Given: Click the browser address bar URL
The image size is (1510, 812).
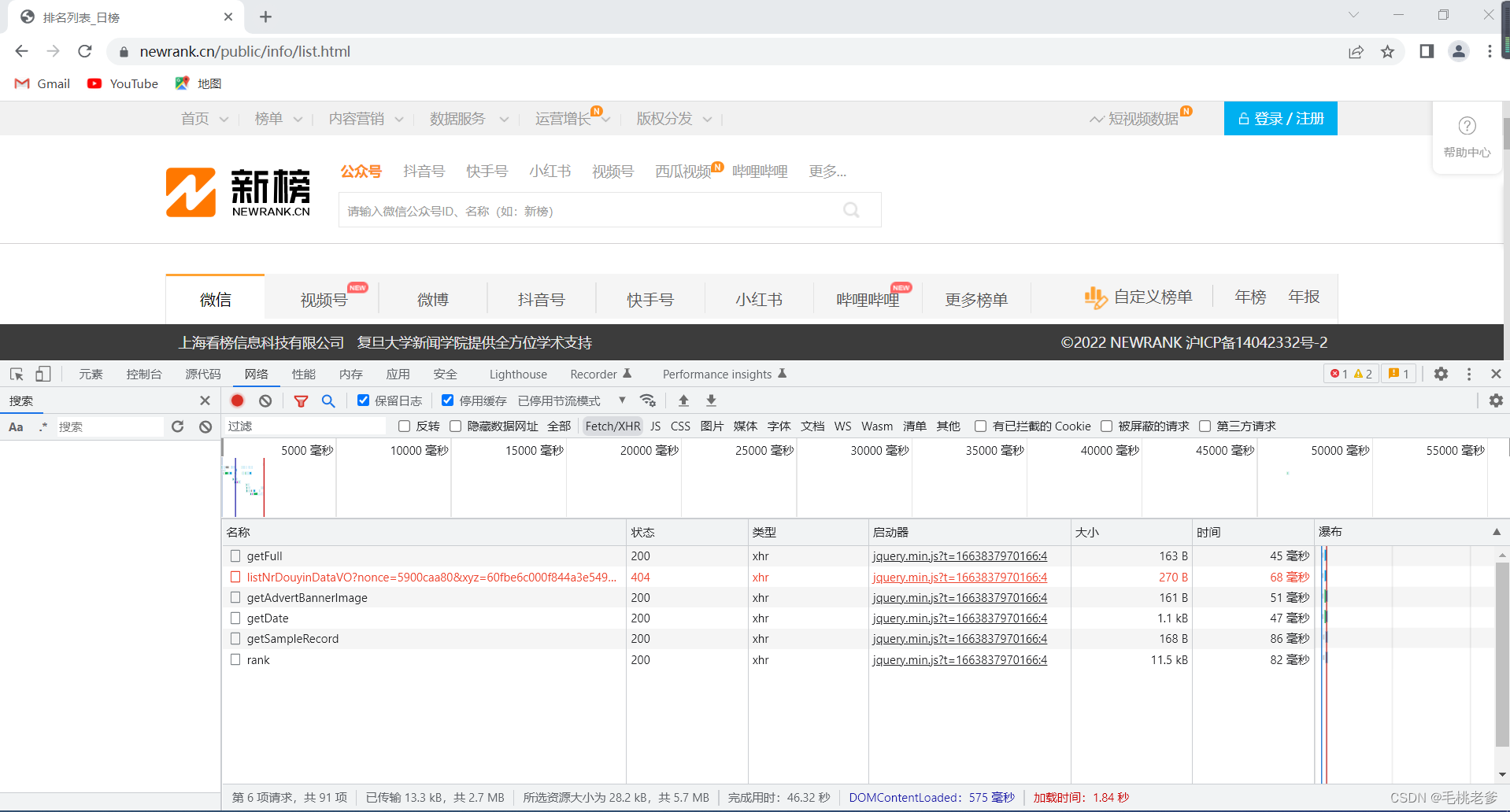Looking at the screenshot, I should pos(245,51).
